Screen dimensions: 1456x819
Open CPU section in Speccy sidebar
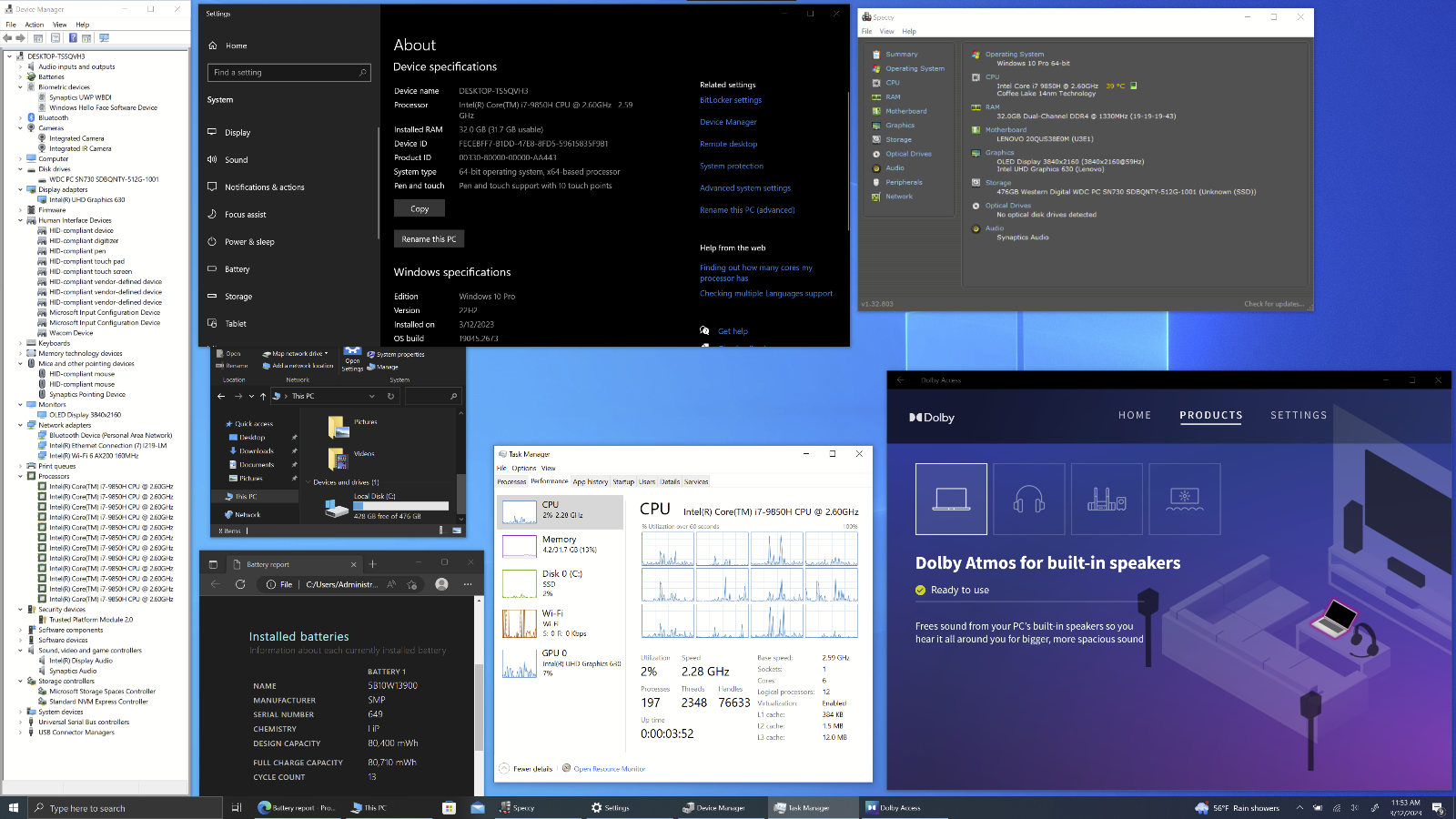tap(893, 83)
